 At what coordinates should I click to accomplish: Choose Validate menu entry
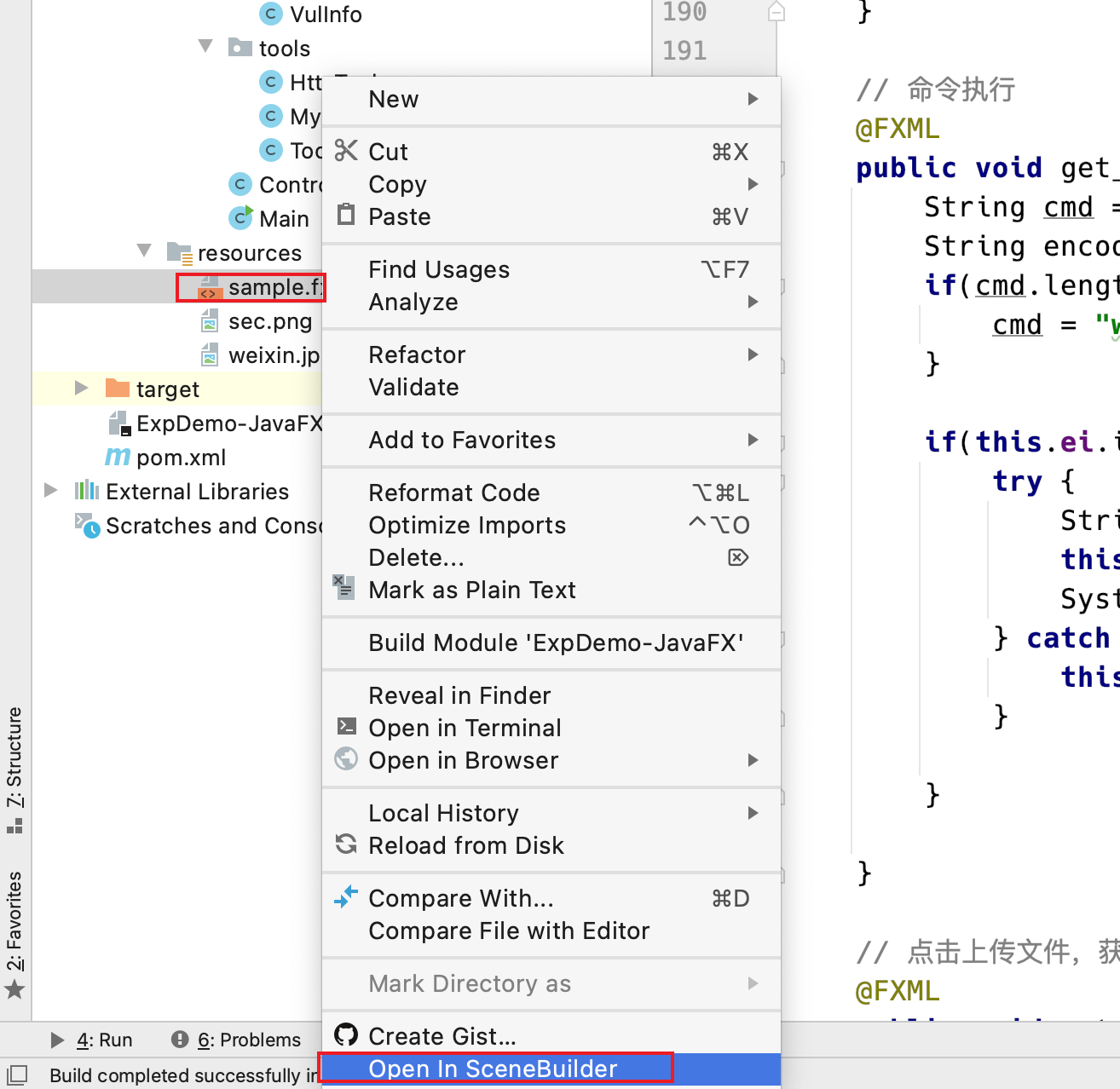pyautogui.click(x=551, y=387)
